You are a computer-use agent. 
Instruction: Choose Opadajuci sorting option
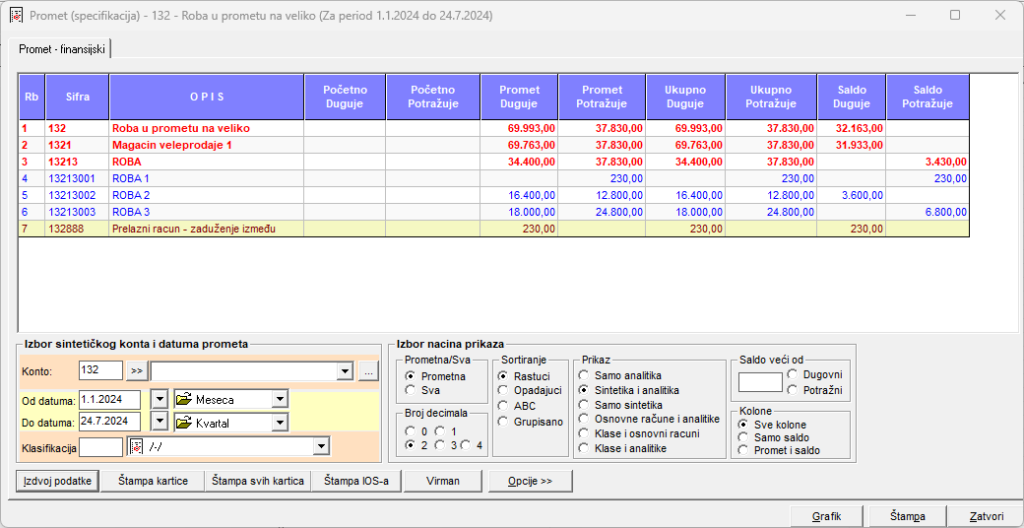pos(503,390)
